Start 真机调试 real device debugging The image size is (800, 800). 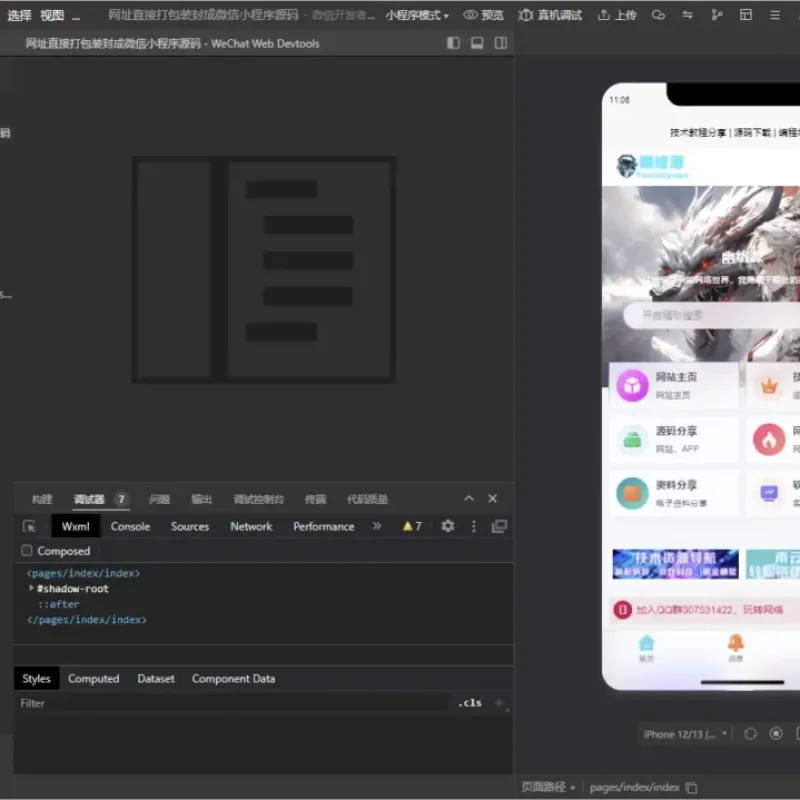[550, 15]
